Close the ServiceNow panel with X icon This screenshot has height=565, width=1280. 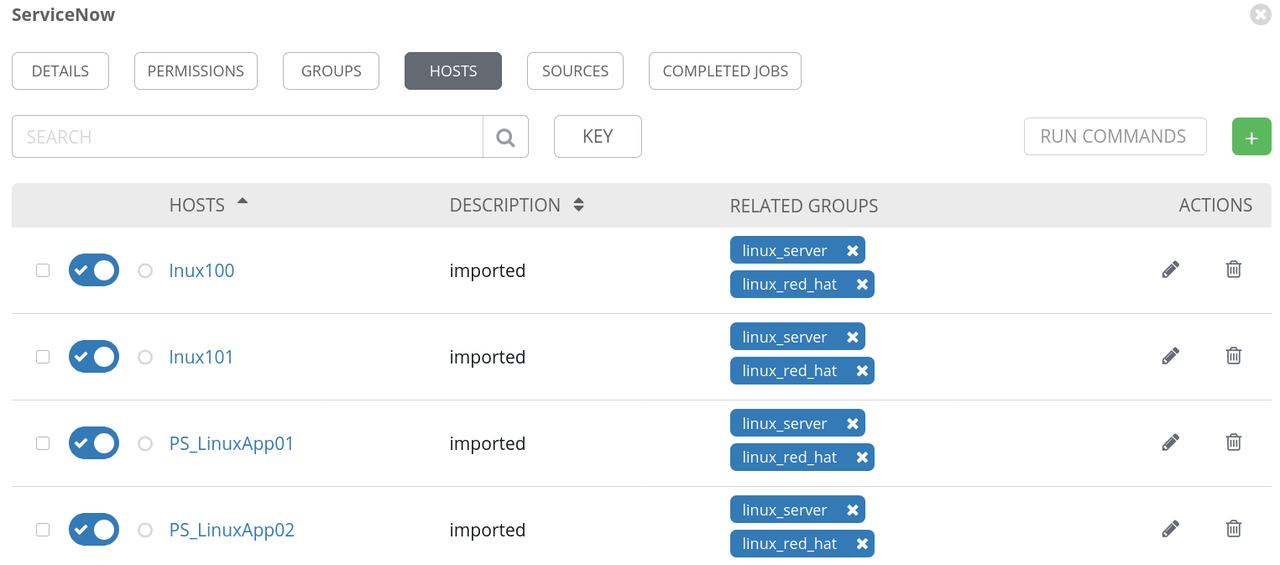[1260, 15]
